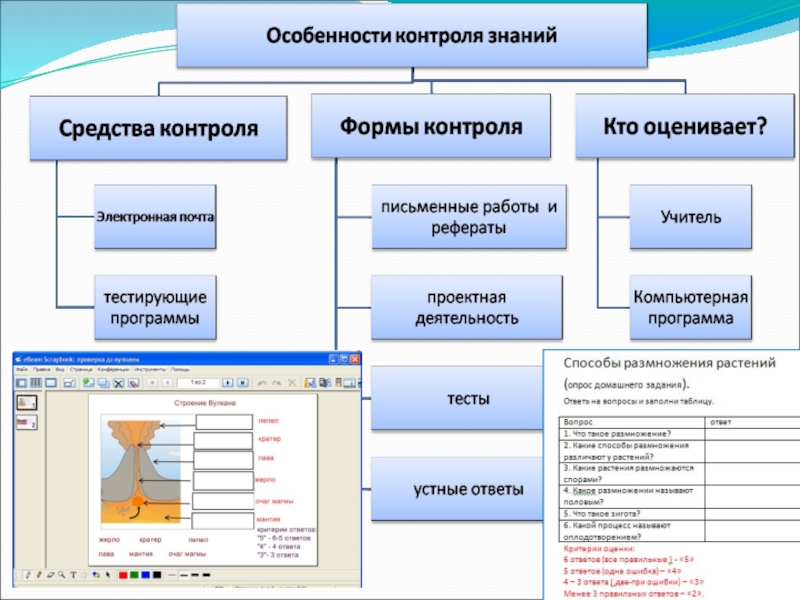Click table row '5. Что такое зигота?'
The image size is (800, 600).
680,514
